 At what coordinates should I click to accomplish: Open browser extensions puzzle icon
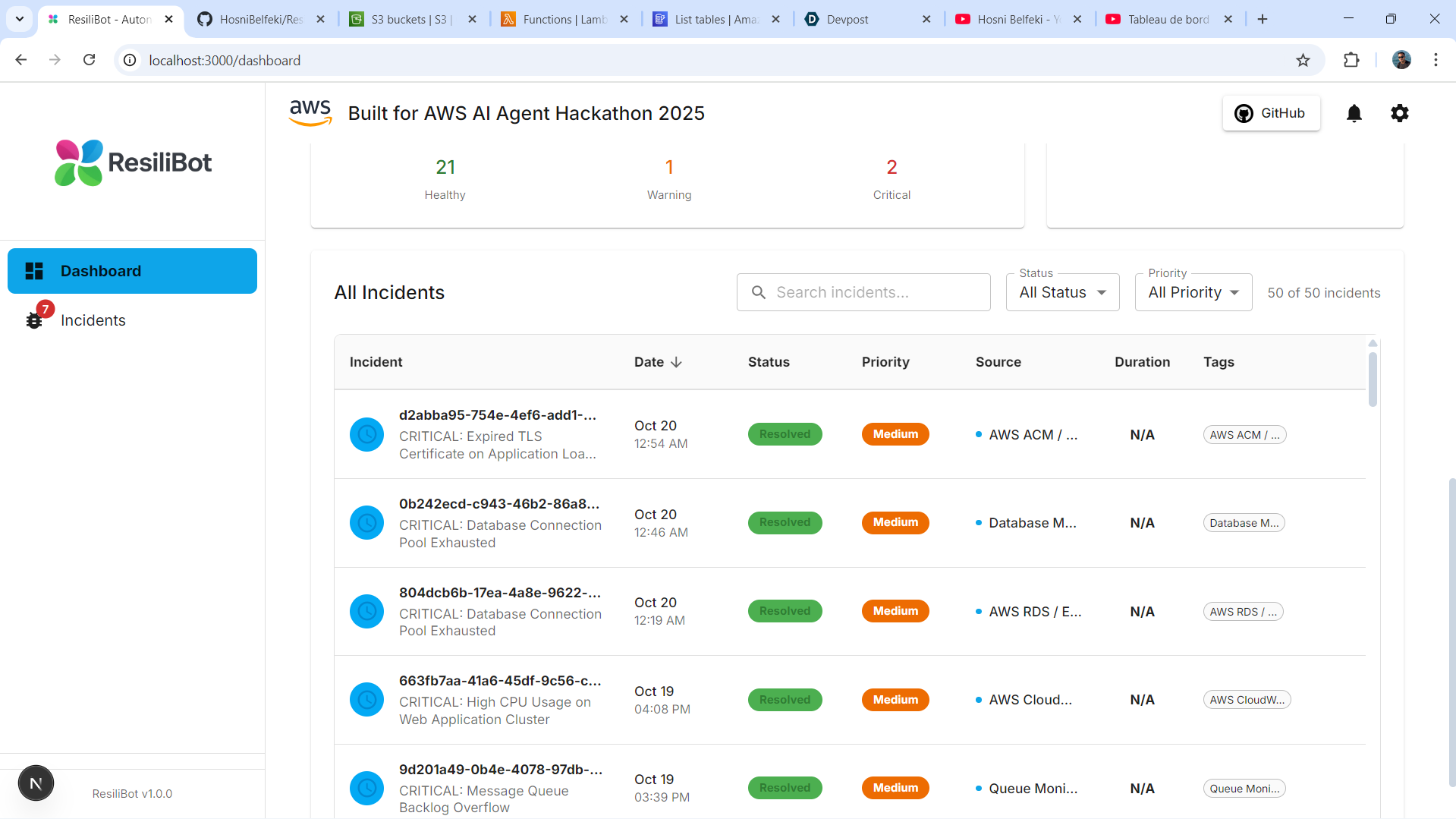point(1351,60)
